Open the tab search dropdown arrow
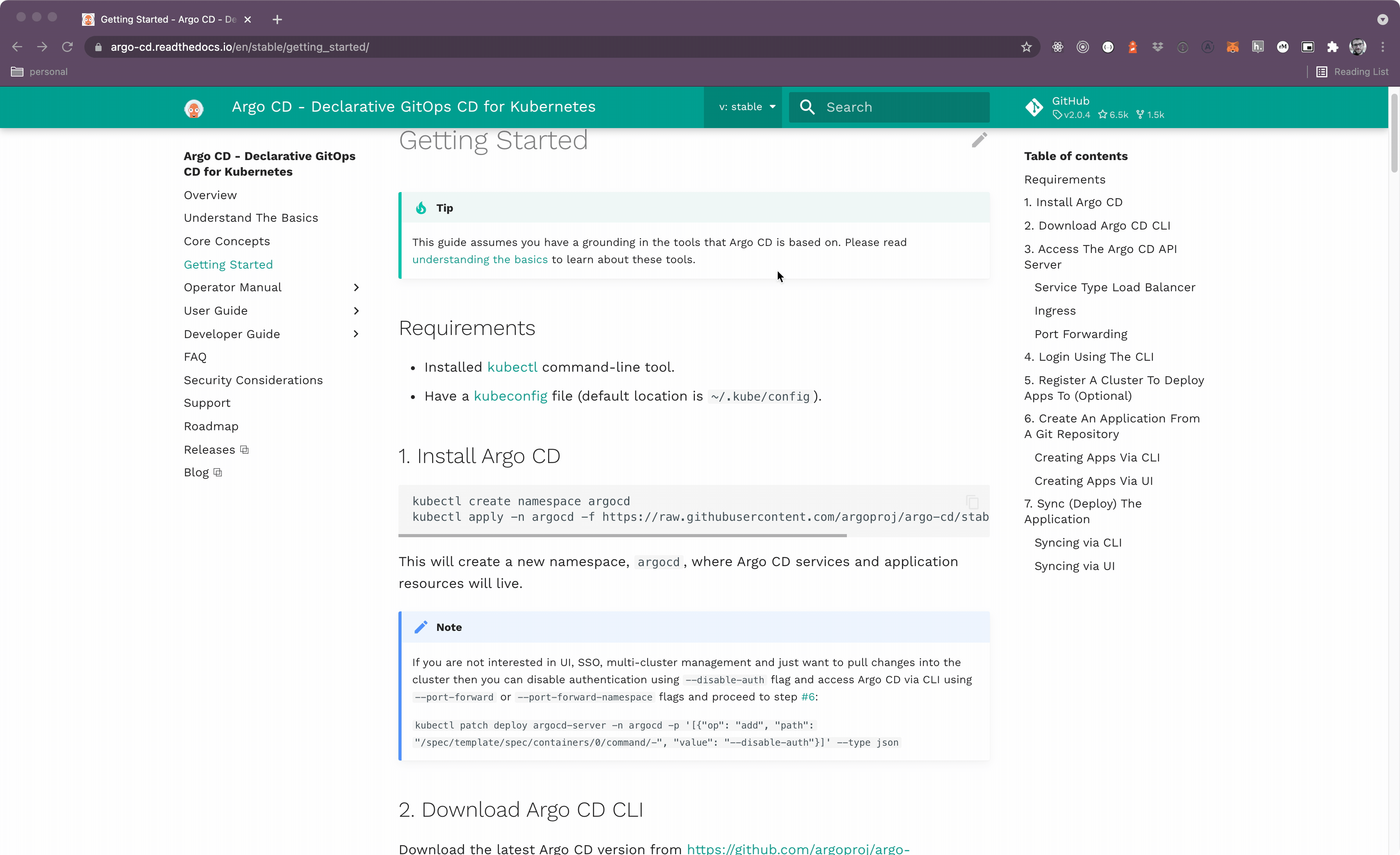 [1382, 19]
